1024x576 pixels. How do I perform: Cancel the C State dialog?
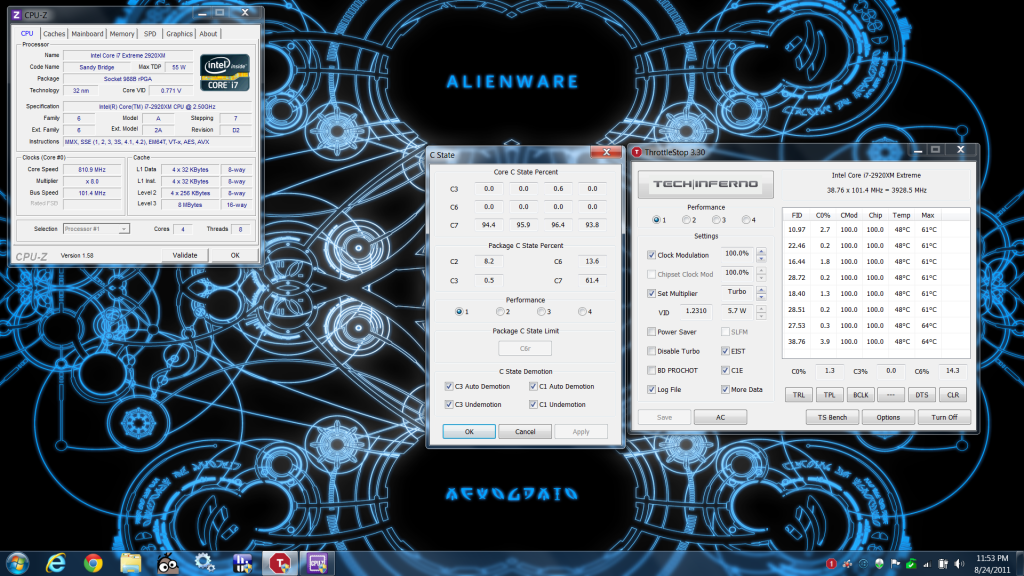click(525, 432)
